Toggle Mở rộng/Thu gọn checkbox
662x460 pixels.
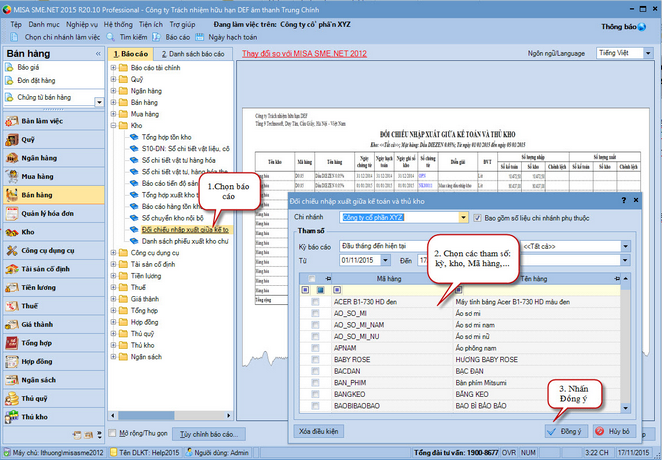[x=112, y=433]
